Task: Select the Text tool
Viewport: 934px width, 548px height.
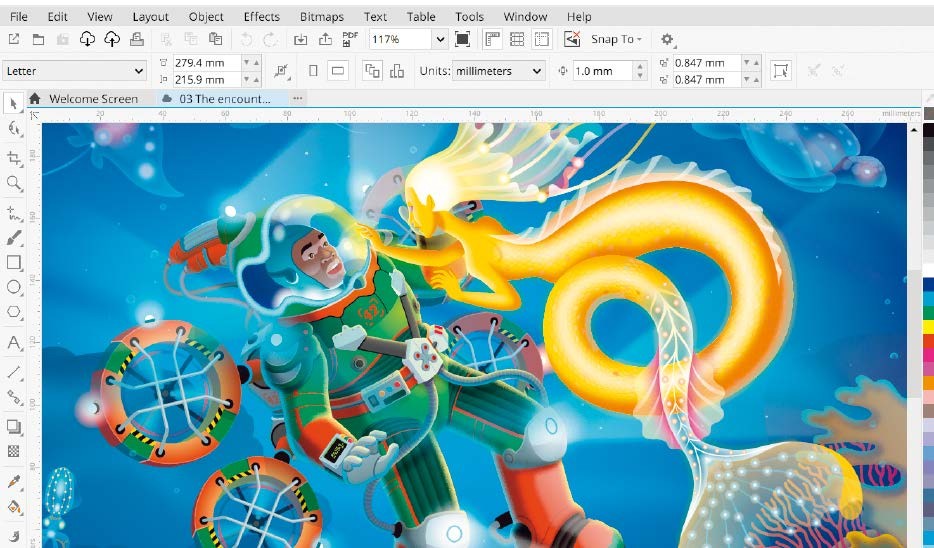Action: click(14, 342)
